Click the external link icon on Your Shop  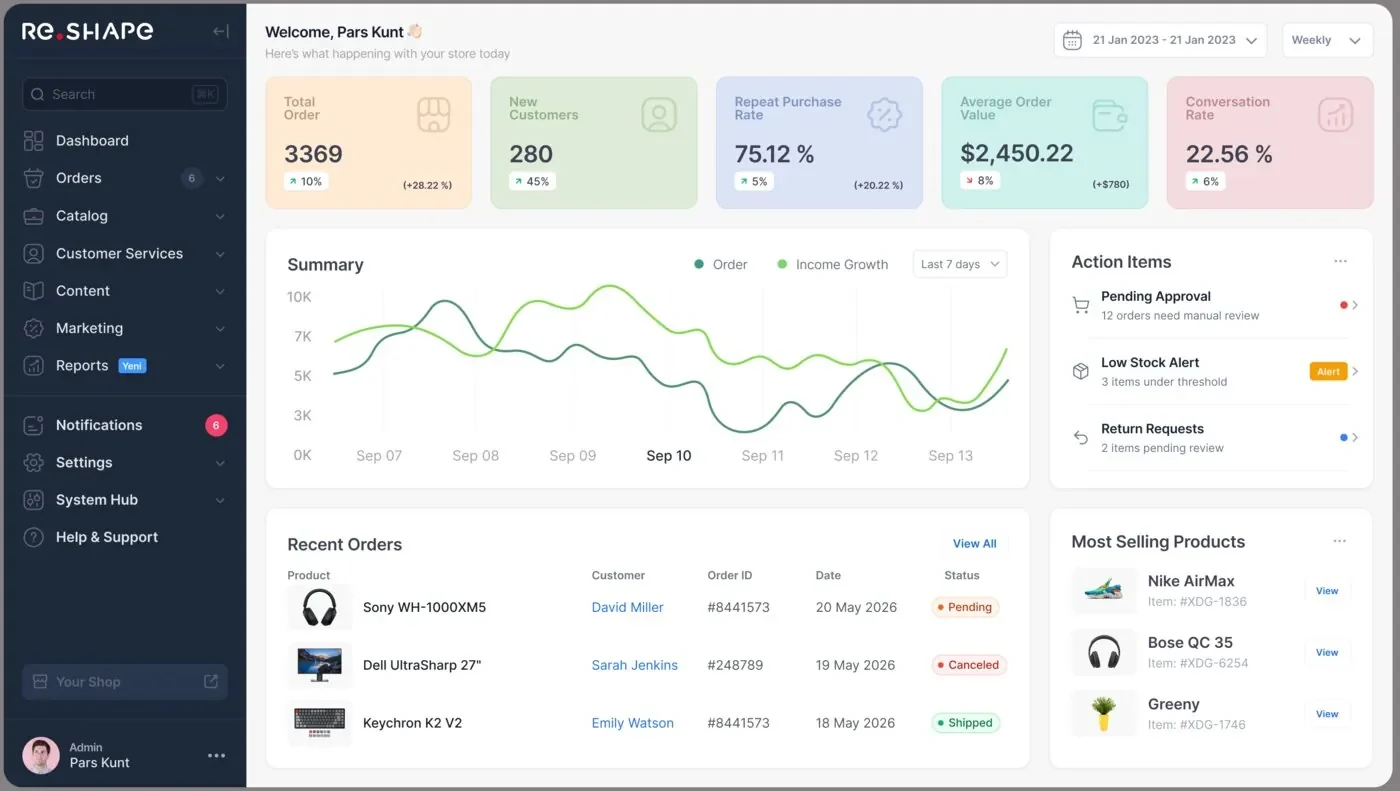(x=211, y=681)
